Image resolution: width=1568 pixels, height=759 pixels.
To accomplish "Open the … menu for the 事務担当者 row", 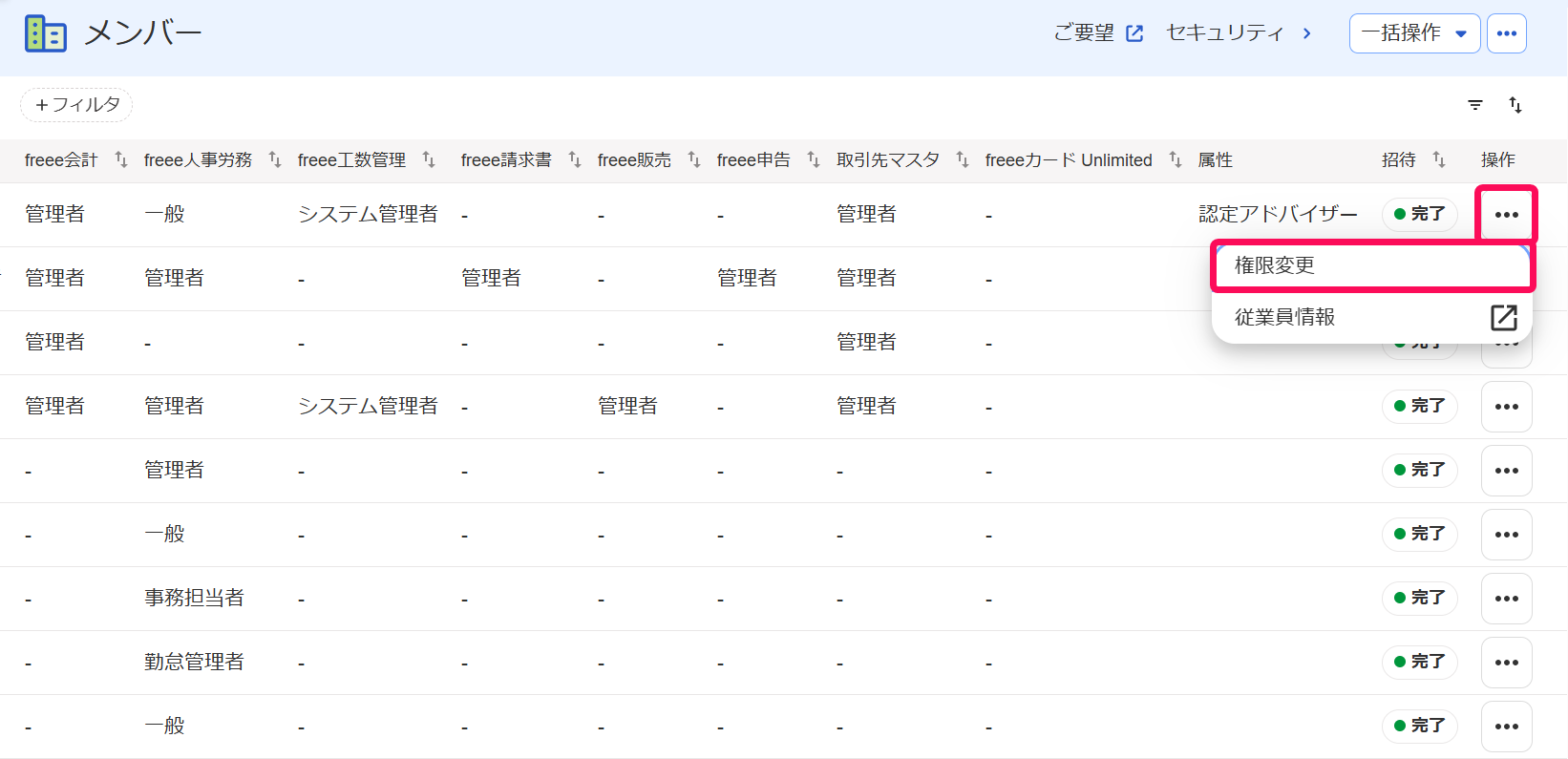I will pyautogui.click(x=1507, y=599).
